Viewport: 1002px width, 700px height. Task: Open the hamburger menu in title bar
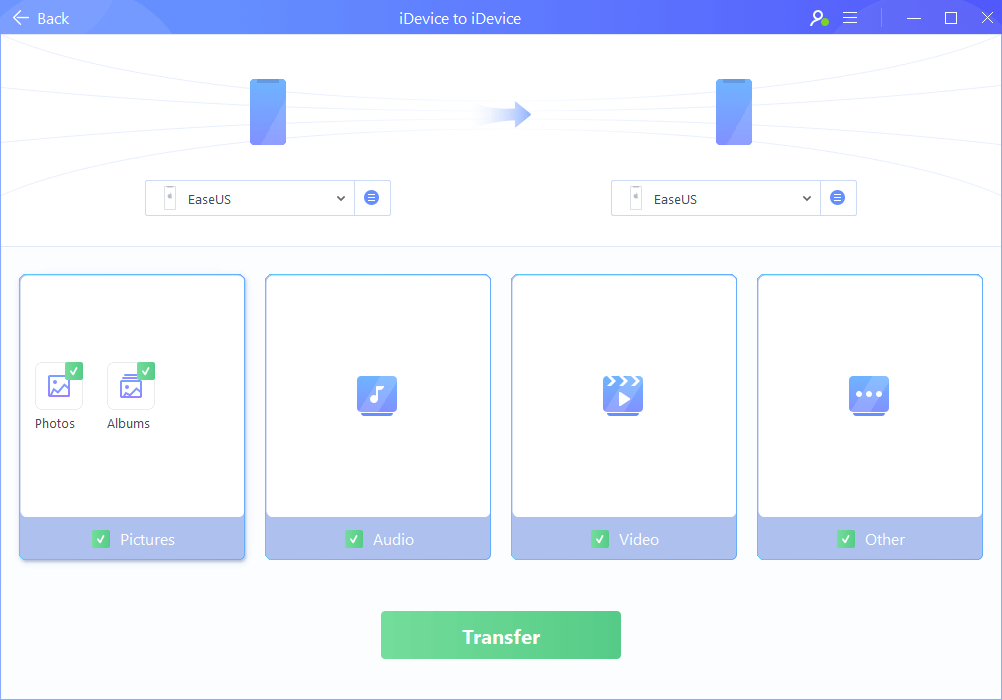click(x=850, y=18)
